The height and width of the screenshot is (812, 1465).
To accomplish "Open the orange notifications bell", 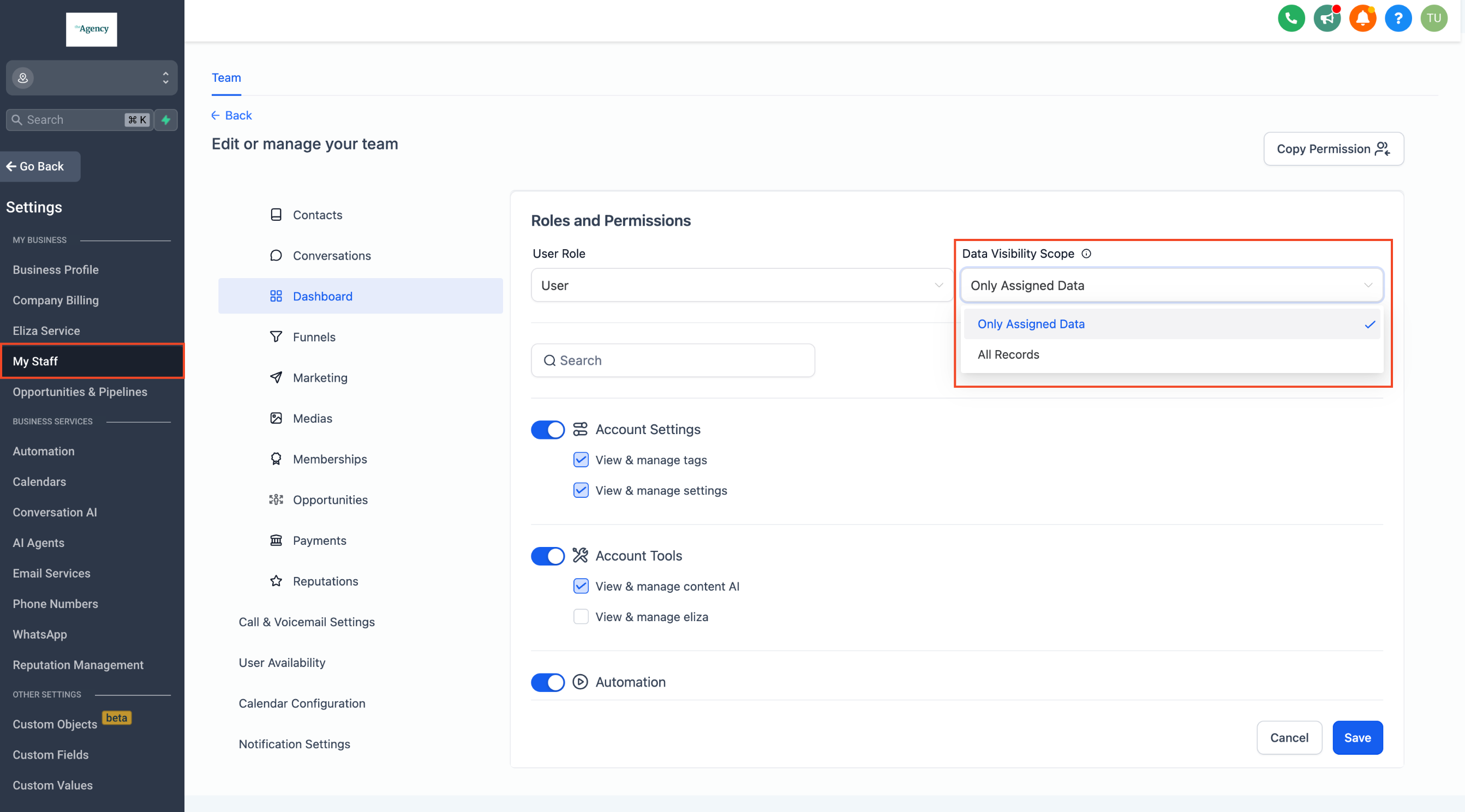I will point(1362,19).
